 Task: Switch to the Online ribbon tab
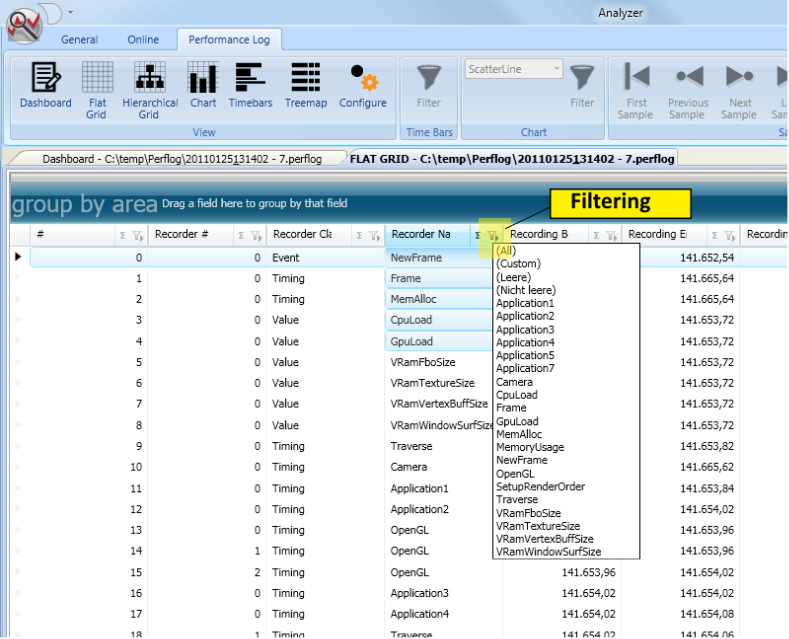coord(143,40)
